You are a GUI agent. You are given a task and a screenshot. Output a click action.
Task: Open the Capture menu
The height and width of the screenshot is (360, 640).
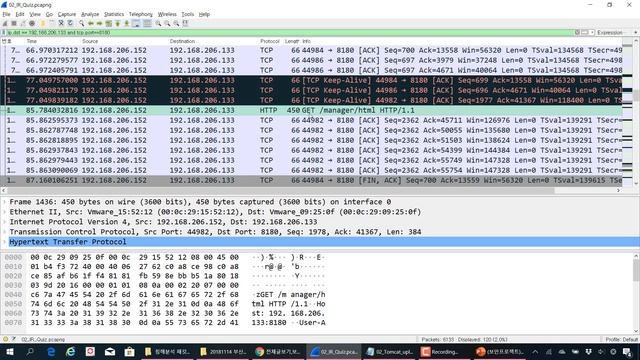(x=67, y=14)
